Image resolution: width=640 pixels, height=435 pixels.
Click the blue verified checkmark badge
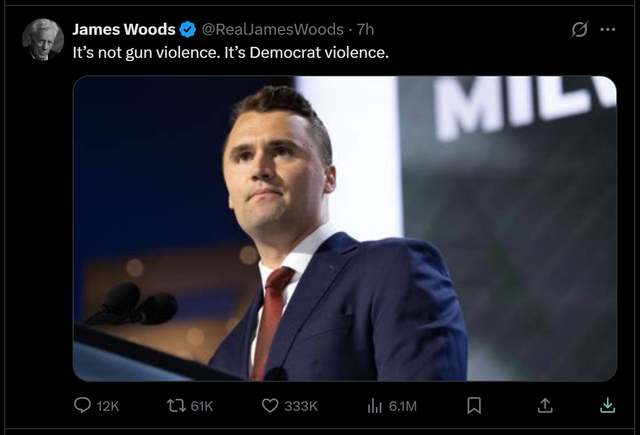pyautogui.click(x=188, y=29)
